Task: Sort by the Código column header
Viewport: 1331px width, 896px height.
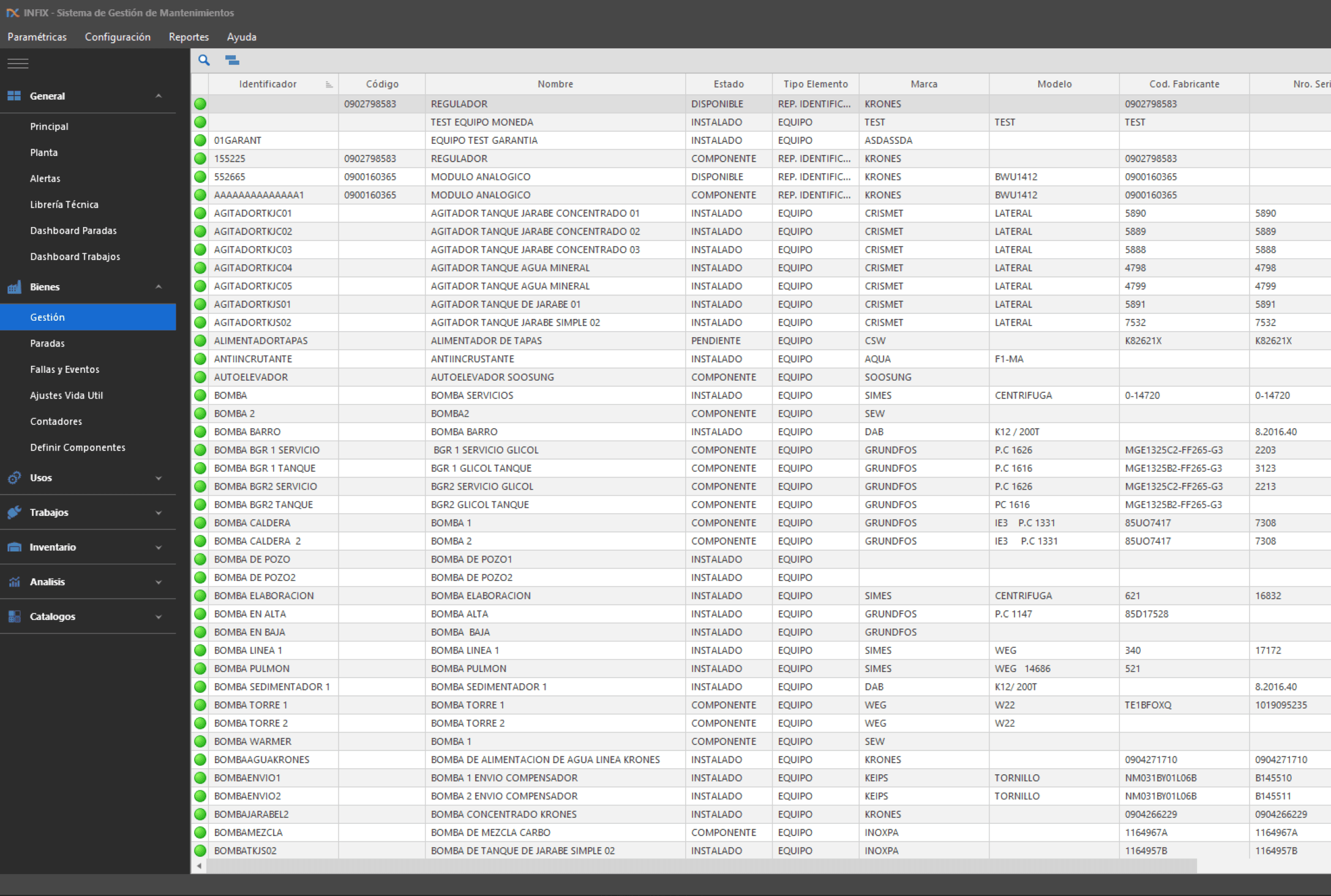Action: [x=382, y=84]
